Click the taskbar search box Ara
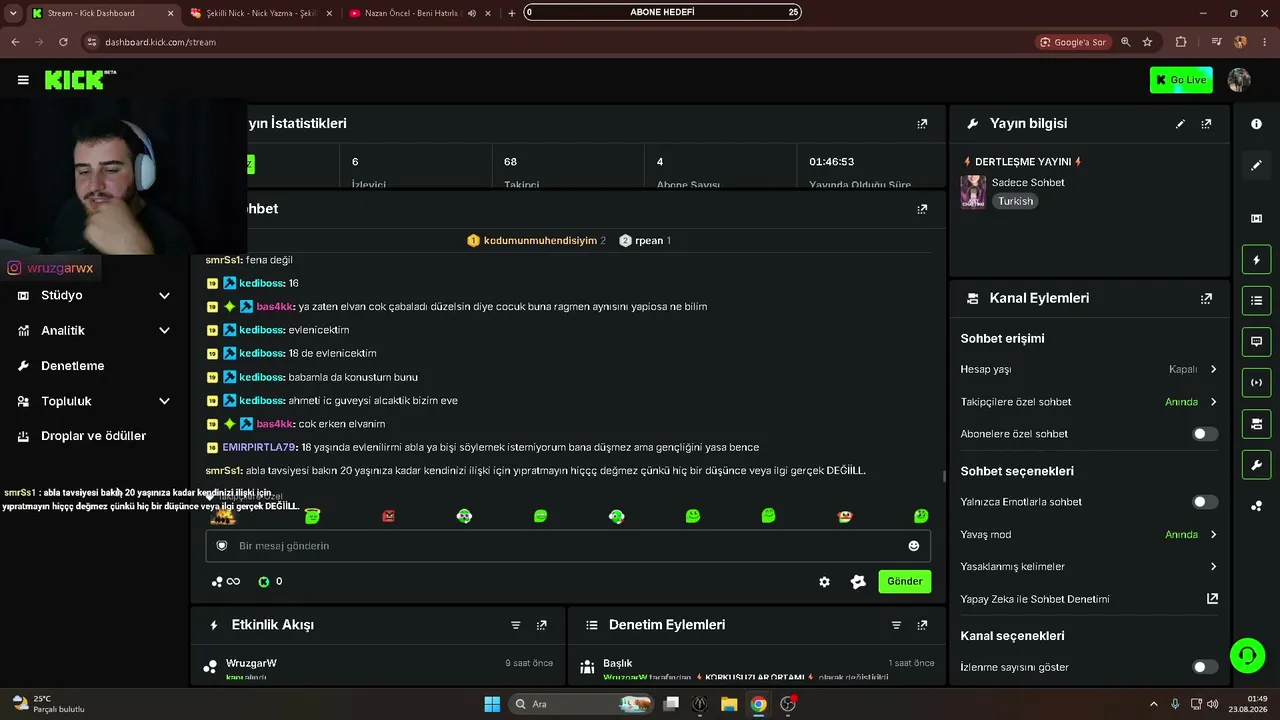 click(583, 704)
